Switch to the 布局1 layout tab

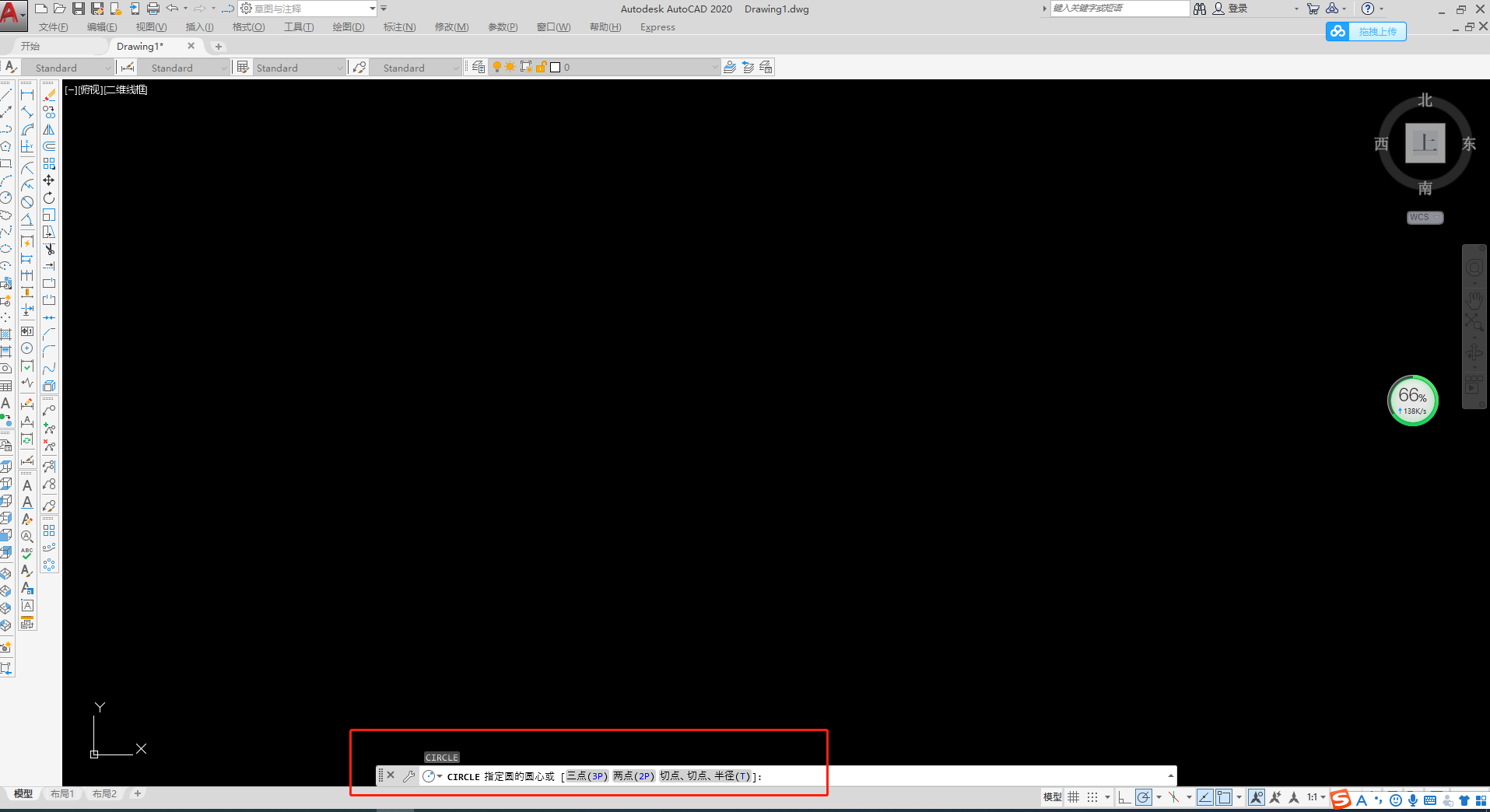click(62, 794)
